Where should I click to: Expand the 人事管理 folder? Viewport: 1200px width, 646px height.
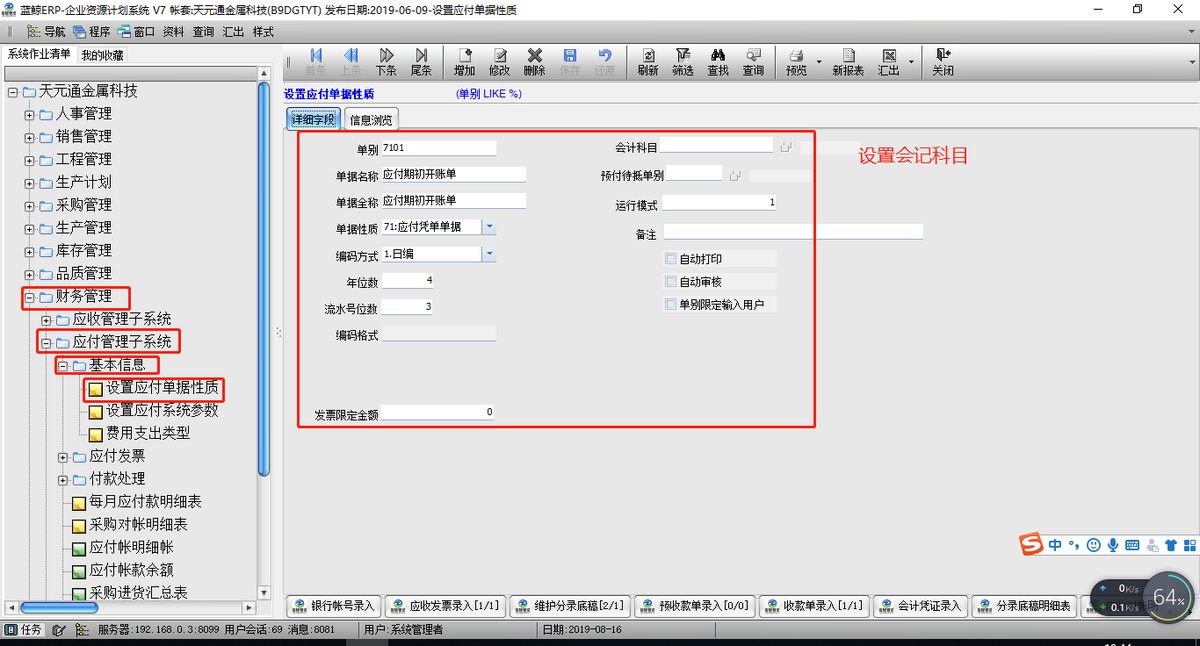[x=29, y=114]
